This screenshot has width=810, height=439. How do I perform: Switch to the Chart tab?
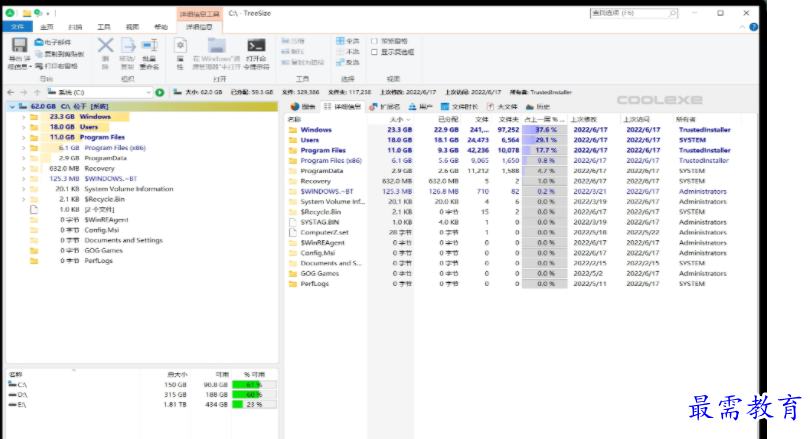point(303,106)
